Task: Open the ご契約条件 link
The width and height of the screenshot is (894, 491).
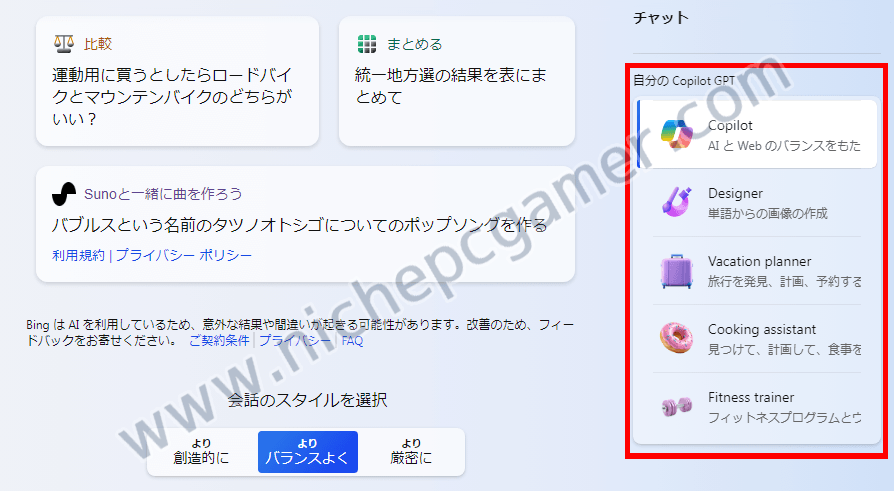Action: pos(220,341)
